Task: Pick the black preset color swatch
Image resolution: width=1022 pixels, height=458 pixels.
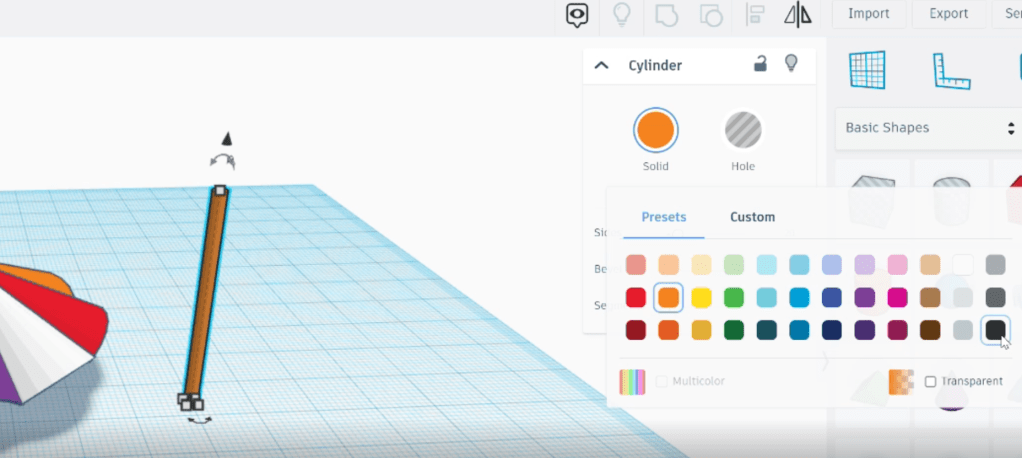Action: [995, 329]
